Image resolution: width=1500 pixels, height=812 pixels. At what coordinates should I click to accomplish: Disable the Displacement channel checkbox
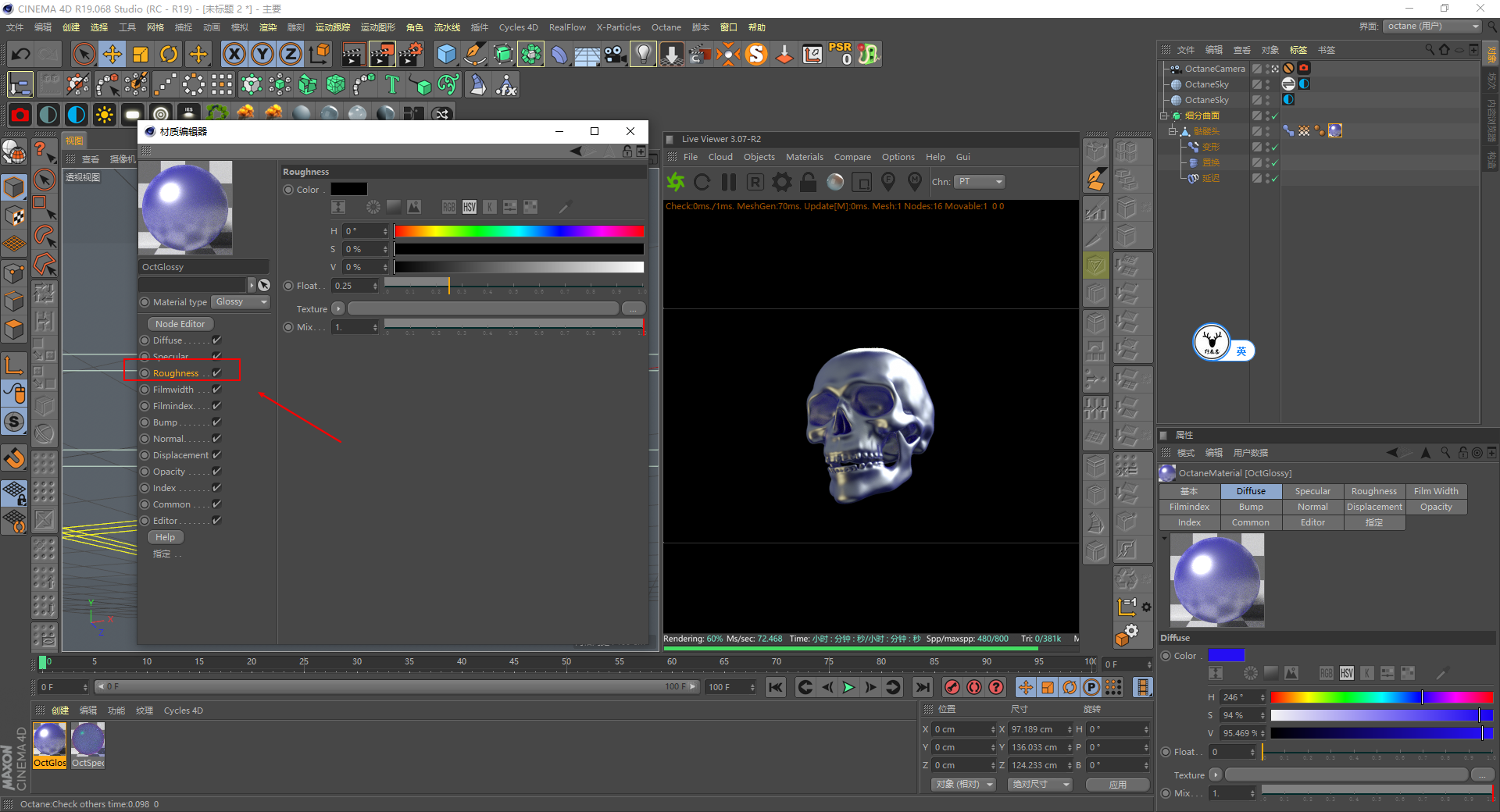click(217, 455)
